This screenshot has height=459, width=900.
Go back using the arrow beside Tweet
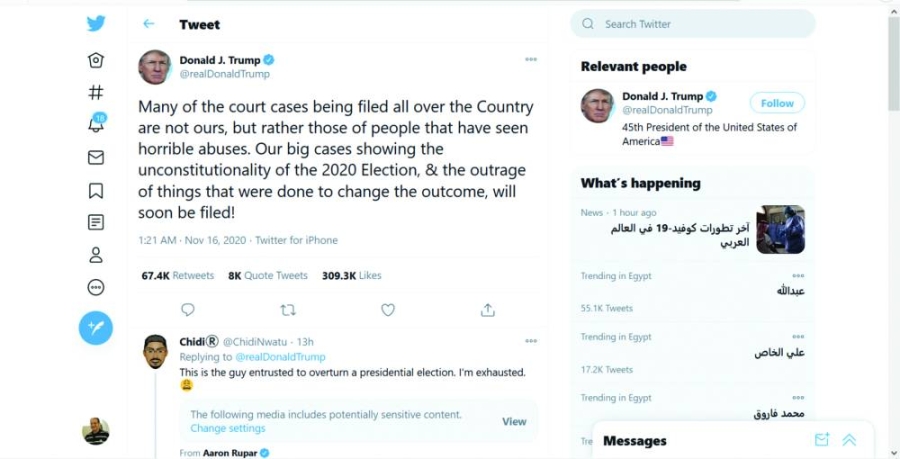click(x=149, y=24)
